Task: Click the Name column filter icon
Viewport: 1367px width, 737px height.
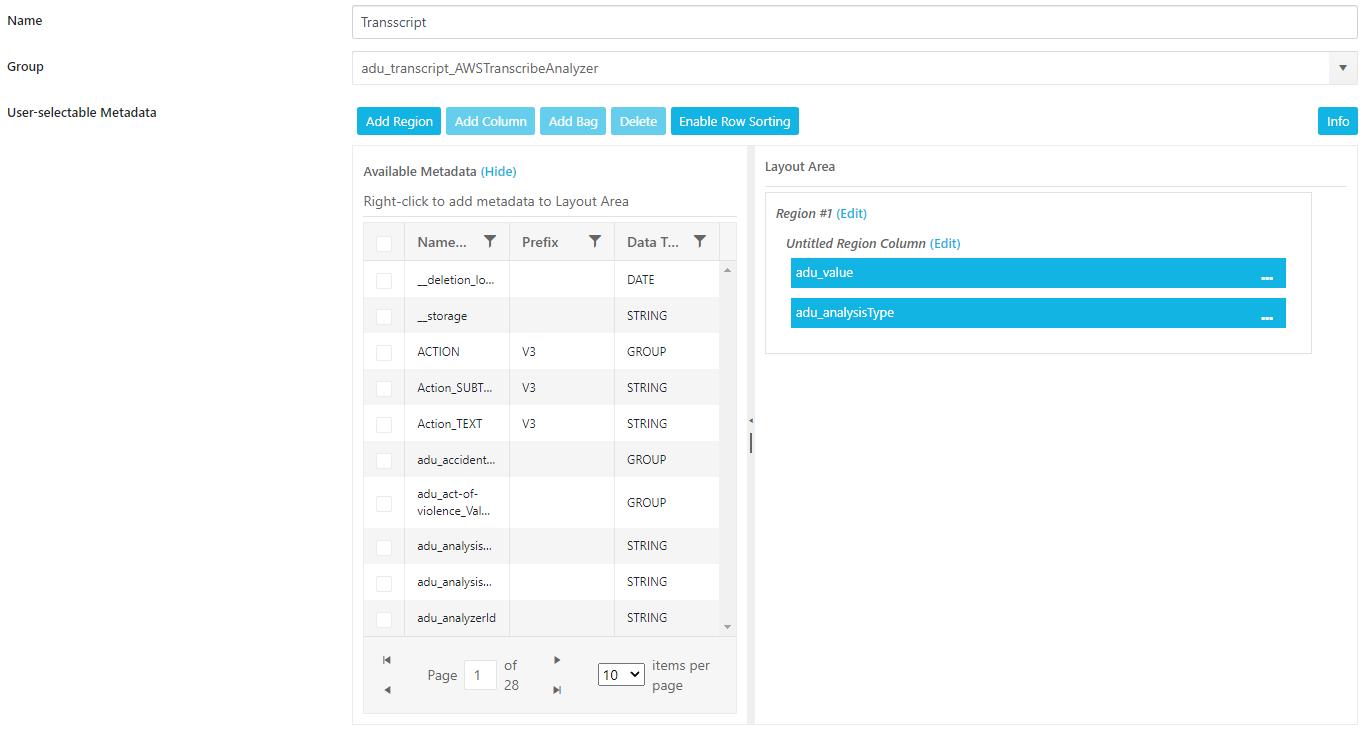Action: point(489,241)
